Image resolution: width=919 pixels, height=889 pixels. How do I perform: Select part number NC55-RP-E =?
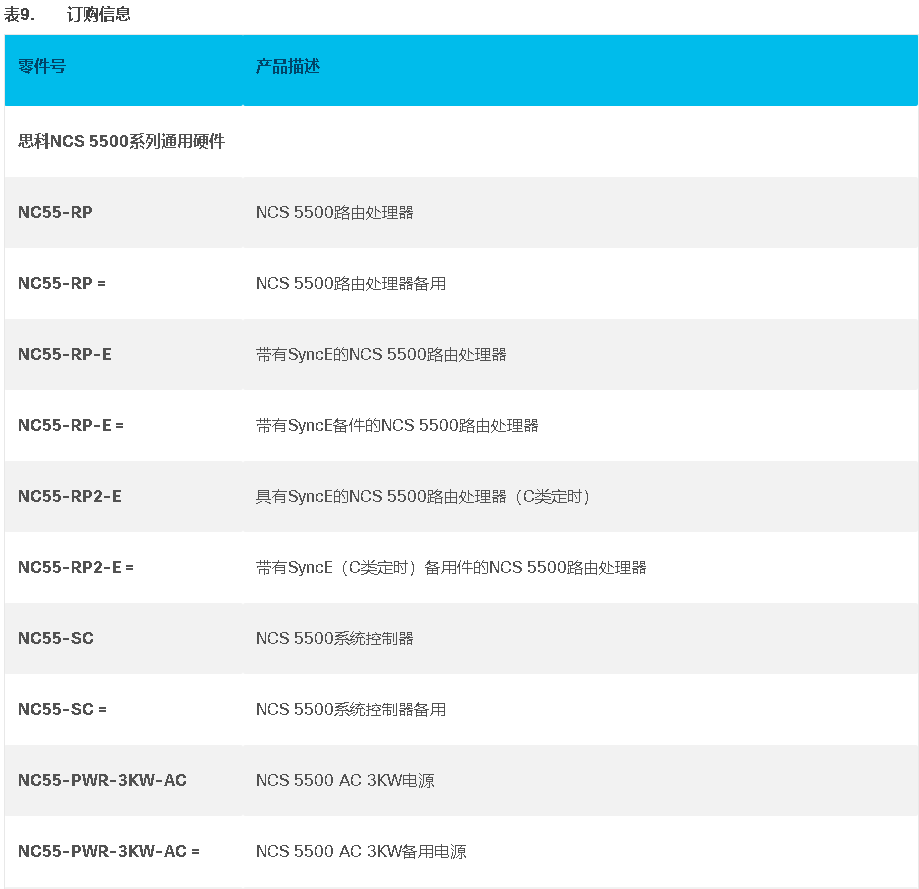(x=70, y=425)
